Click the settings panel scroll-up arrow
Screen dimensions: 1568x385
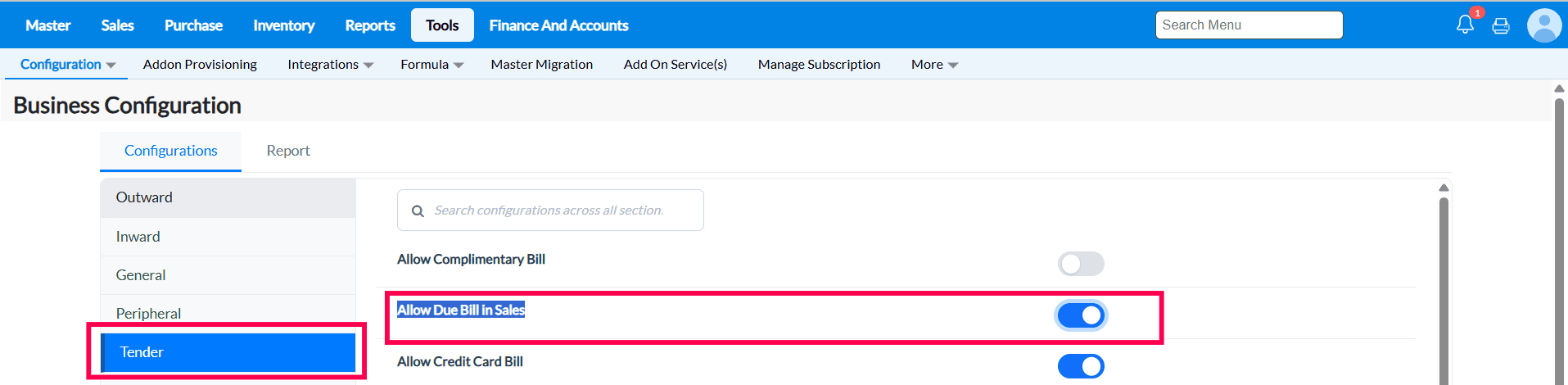point(1444,188)
